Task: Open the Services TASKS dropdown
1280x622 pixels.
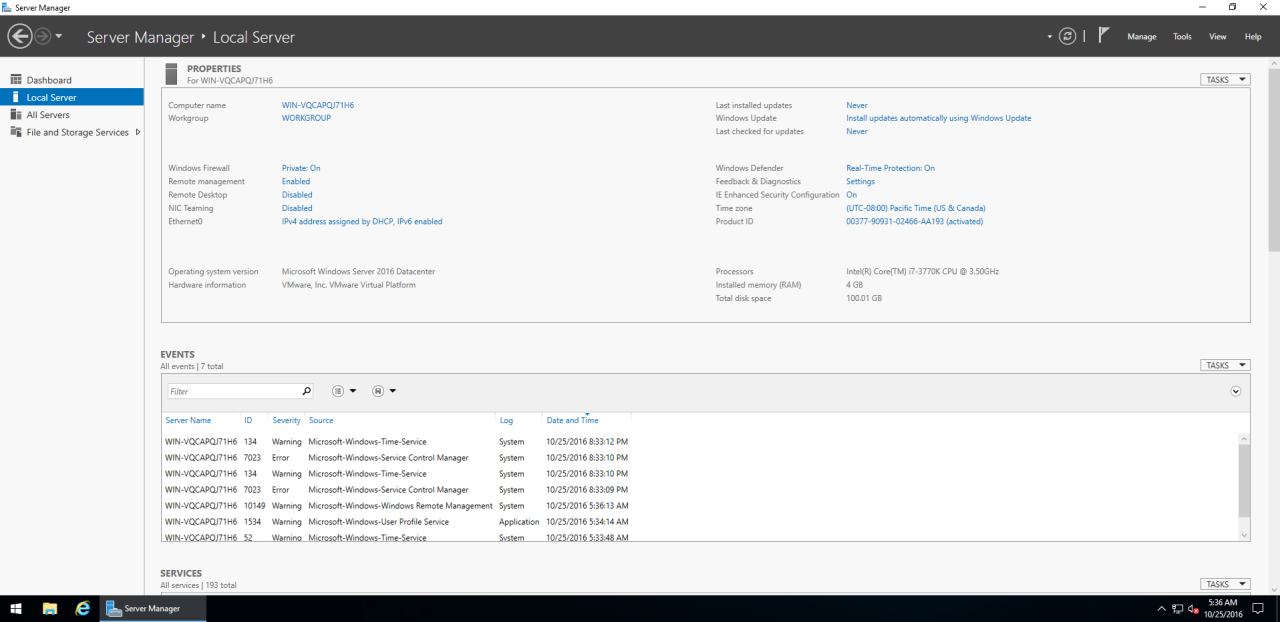Action: (1226, 583)
